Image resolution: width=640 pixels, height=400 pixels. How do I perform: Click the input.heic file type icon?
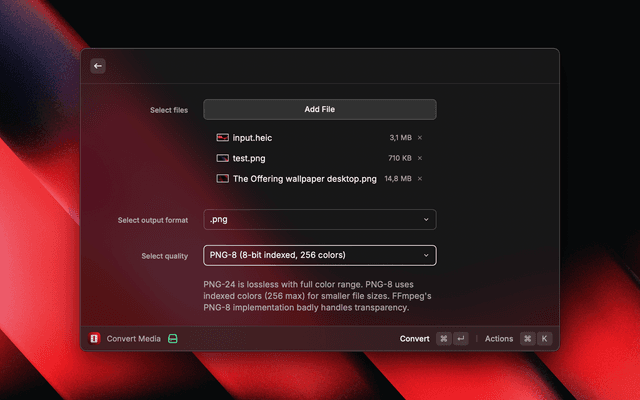click(222, 138)
